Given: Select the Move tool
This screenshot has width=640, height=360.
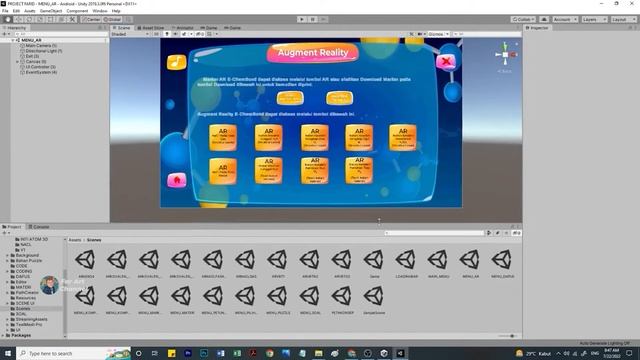Looking at the screenshot, I should [18, 19].
